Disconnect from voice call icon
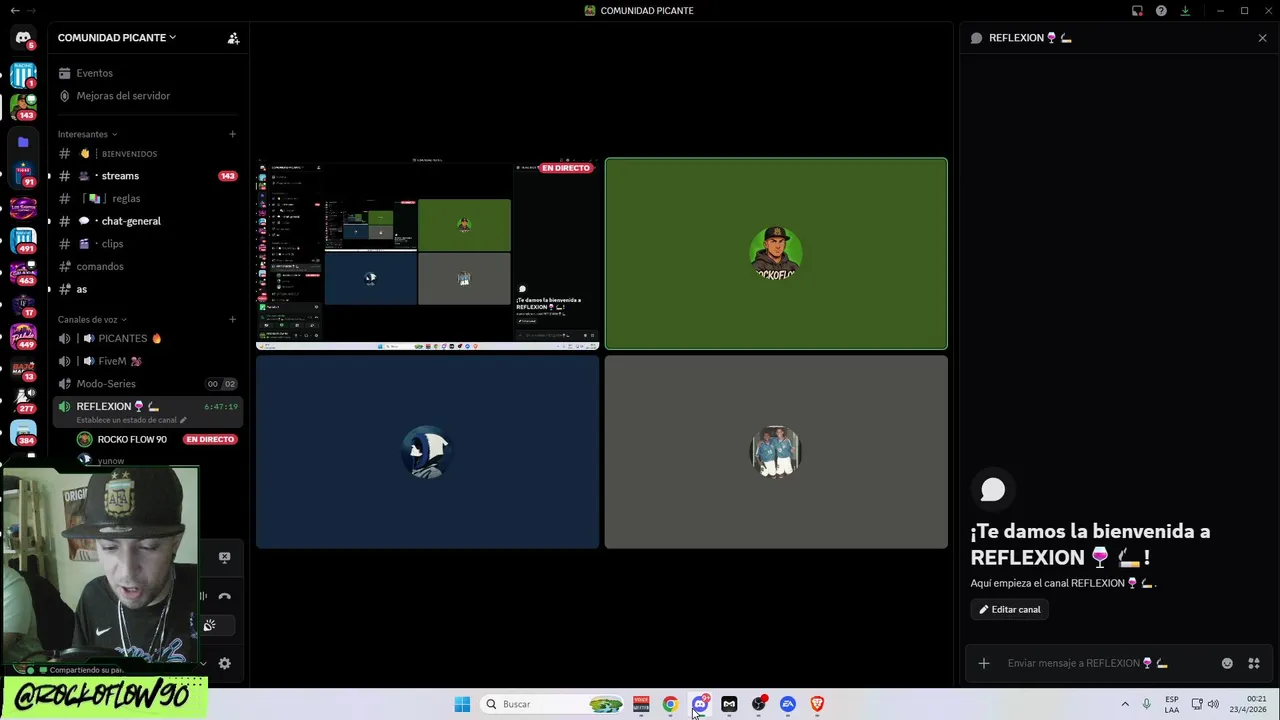 pos(224,597)
